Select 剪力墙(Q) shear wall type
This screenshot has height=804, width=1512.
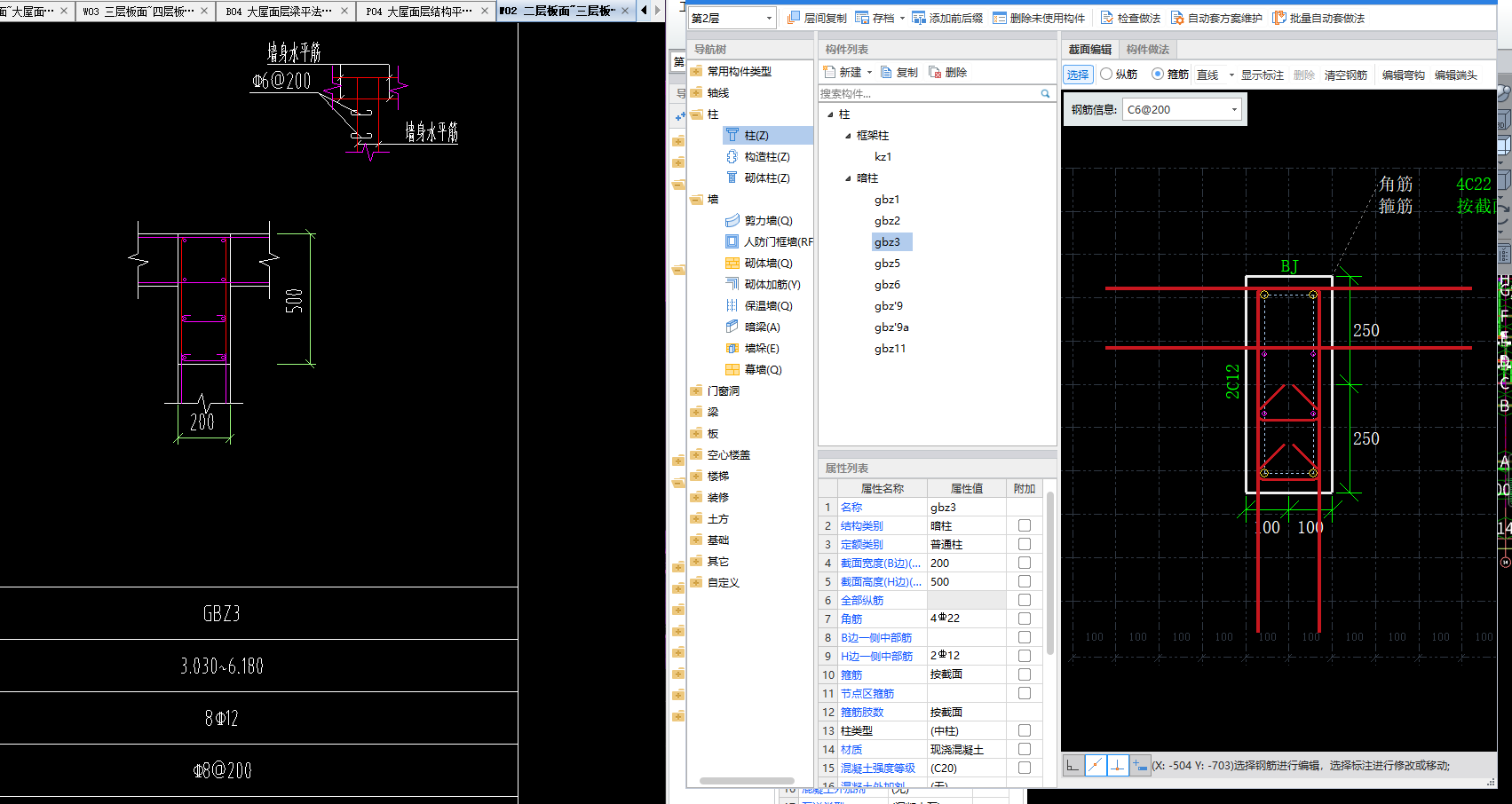click(x=768, y=220)
